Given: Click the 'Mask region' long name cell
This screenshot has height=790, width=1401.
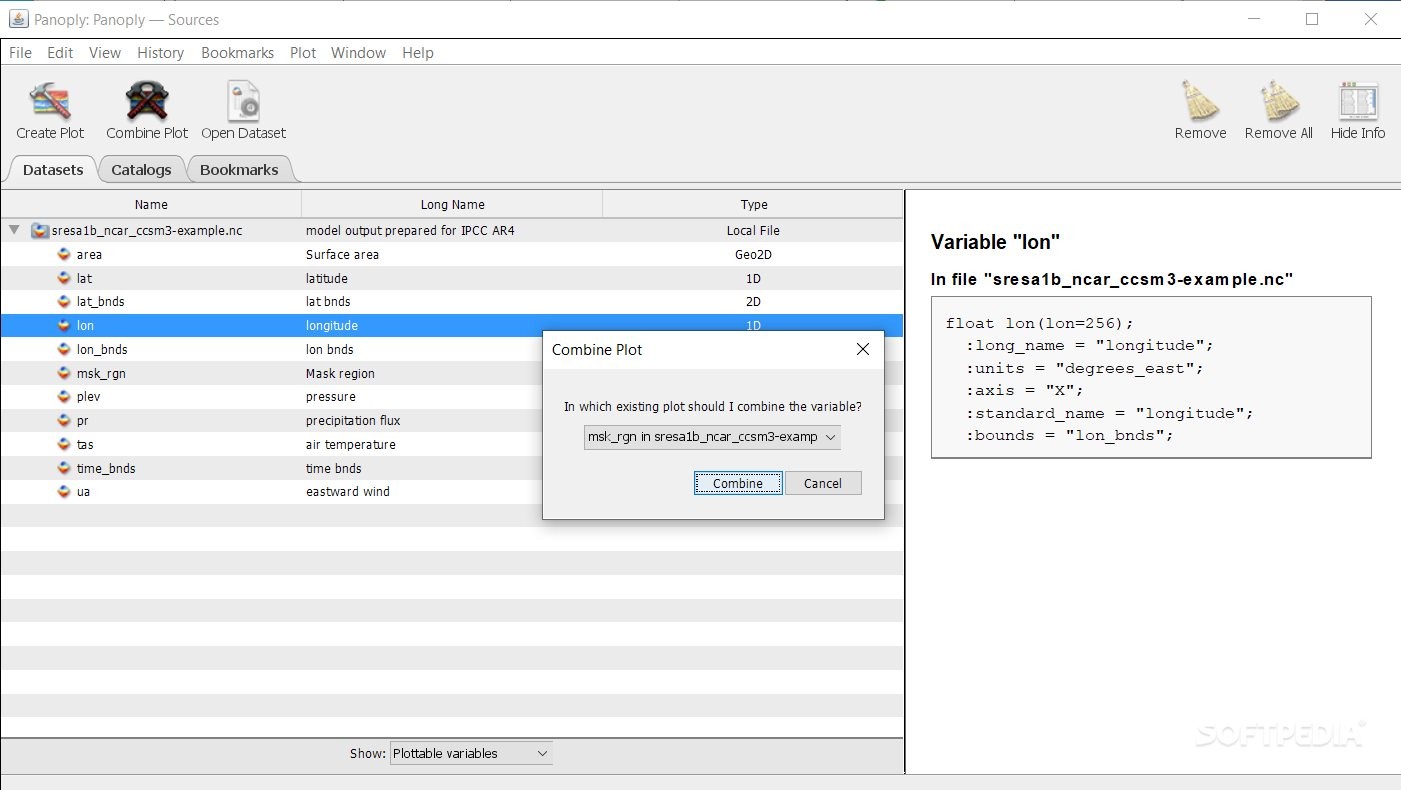Looking at the screenshot, I should click(340, 373).
